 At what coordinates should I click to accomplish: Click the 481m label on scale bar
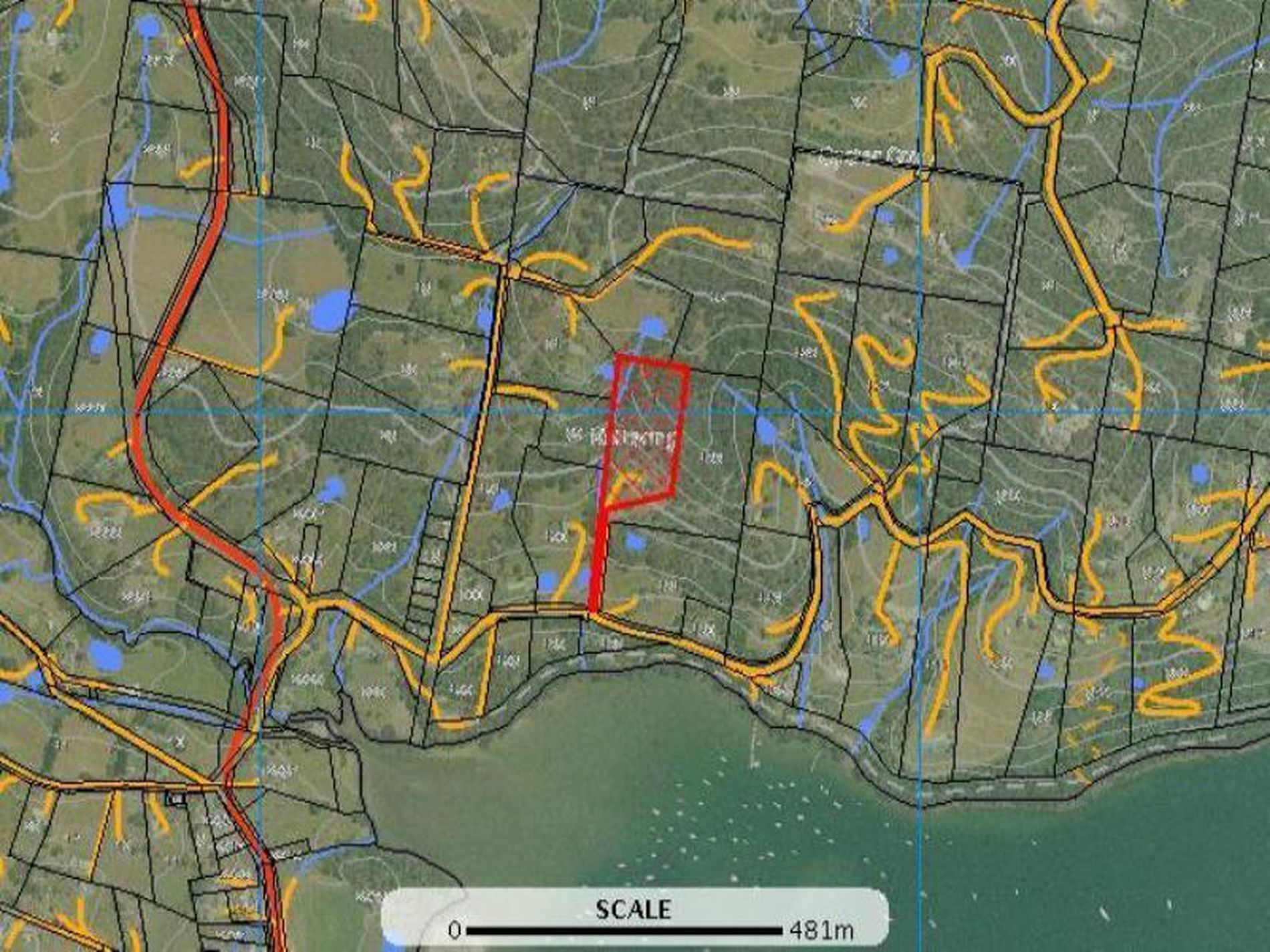pos(821,929)
